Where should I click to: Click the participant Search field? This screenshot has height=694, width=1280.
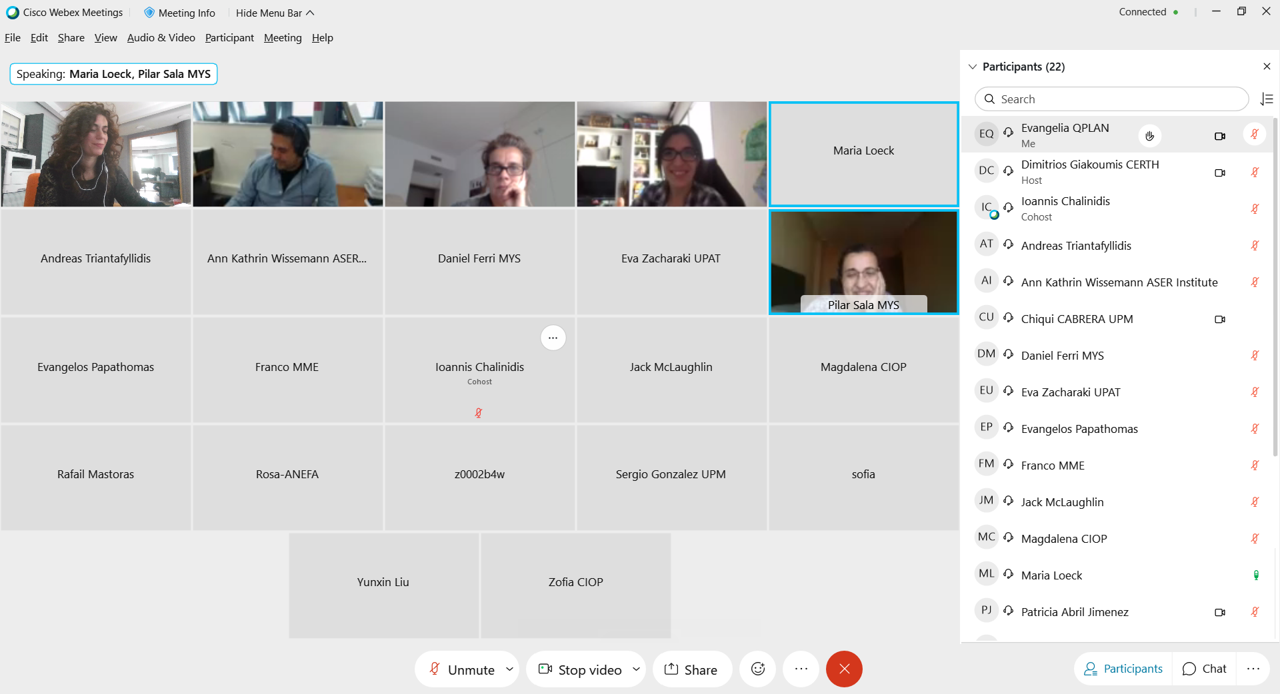[x=1112, y=99]
